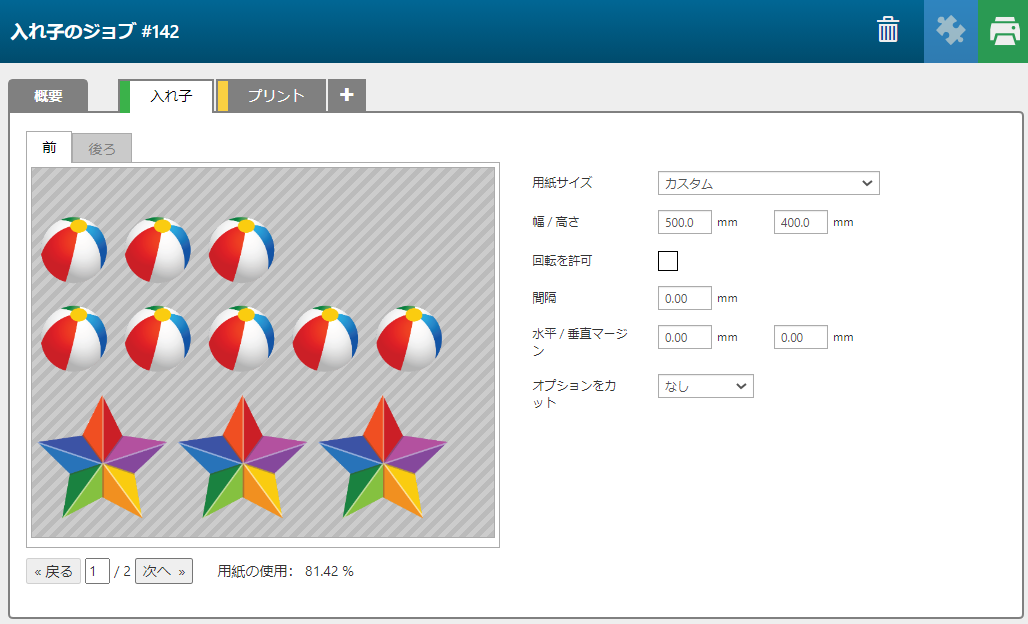The image size is (1028, 624).
Task: Expand the オプションをカット dropdown
Action: (705, 386)
